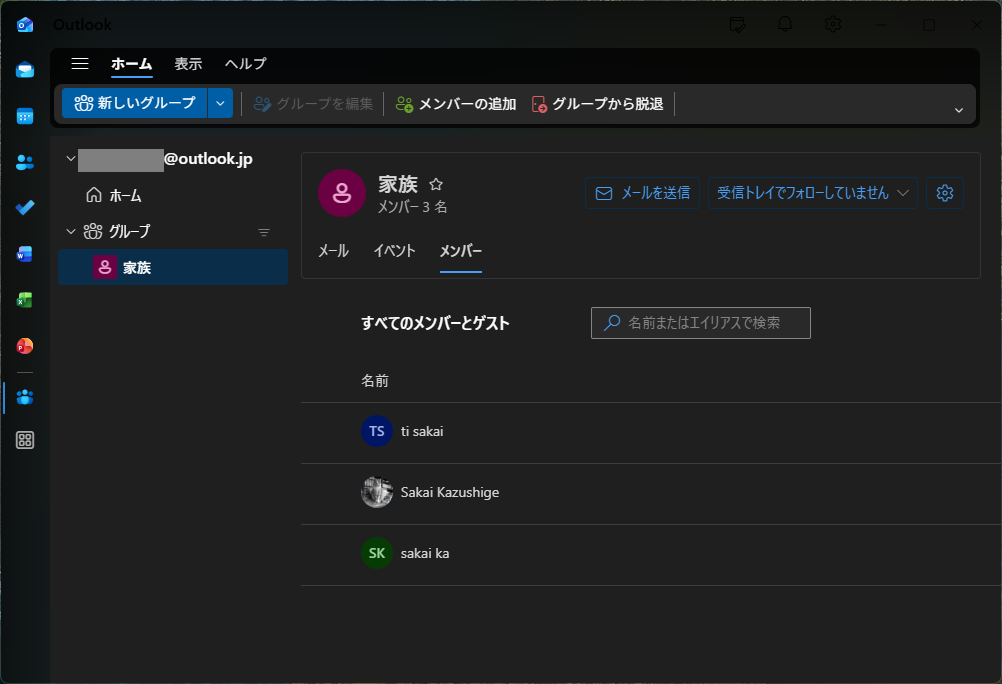
Task: Click the filter icon next to グループ
Action: tap(264, 232)
